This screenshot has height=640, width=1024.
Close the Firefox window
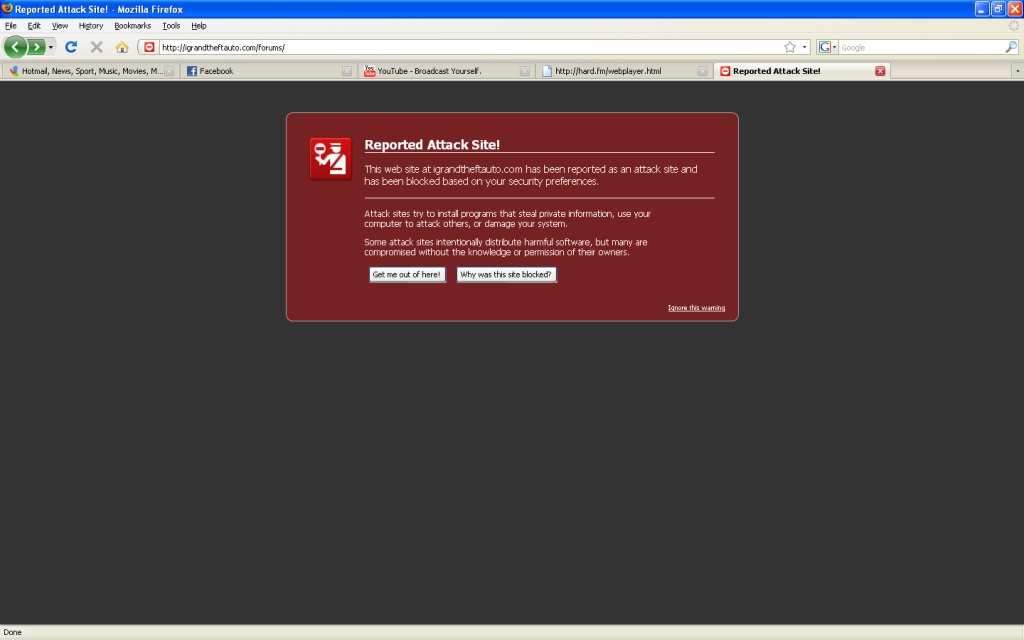(x=1015, y=8)
